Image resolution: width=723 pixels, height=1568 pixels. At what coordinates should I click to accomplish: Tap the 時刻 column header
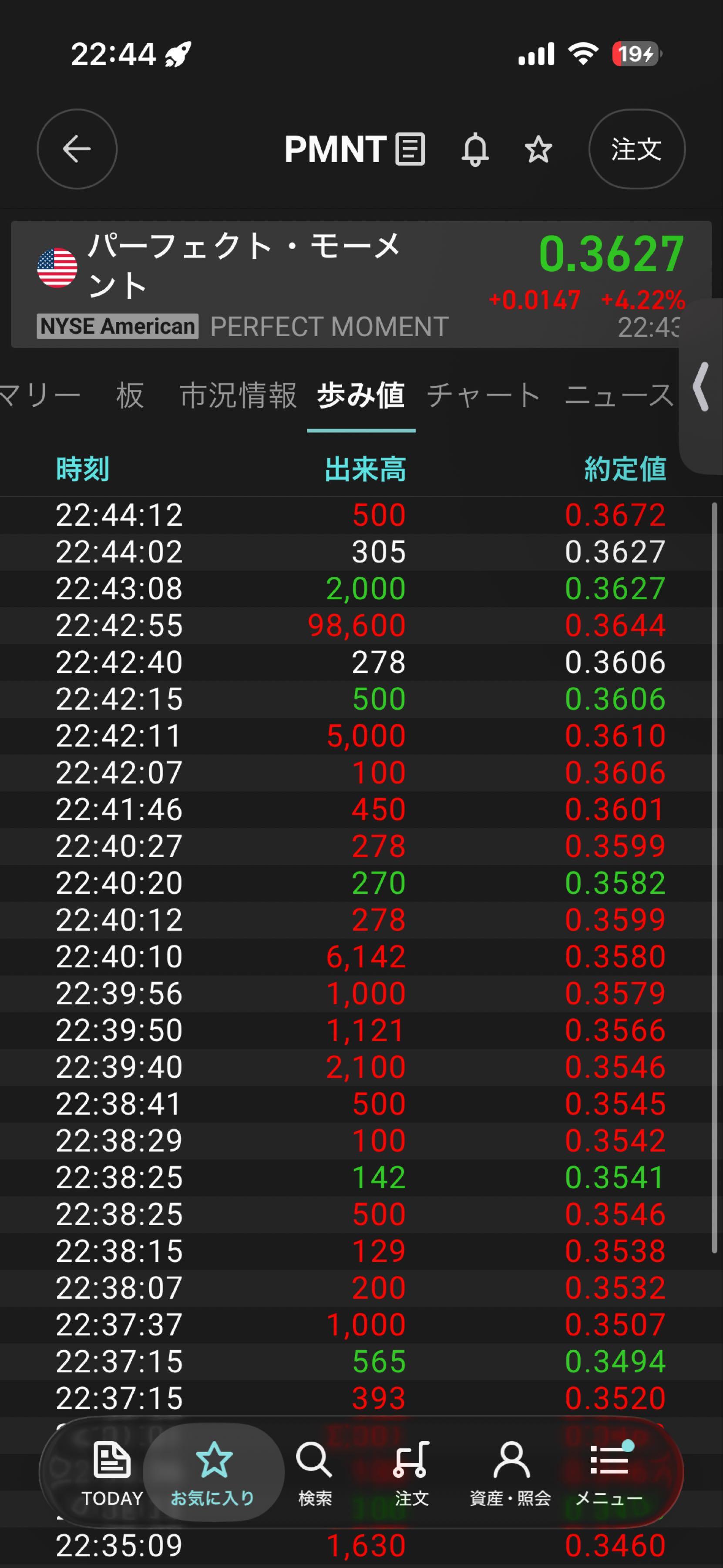[x=83, y=469]
